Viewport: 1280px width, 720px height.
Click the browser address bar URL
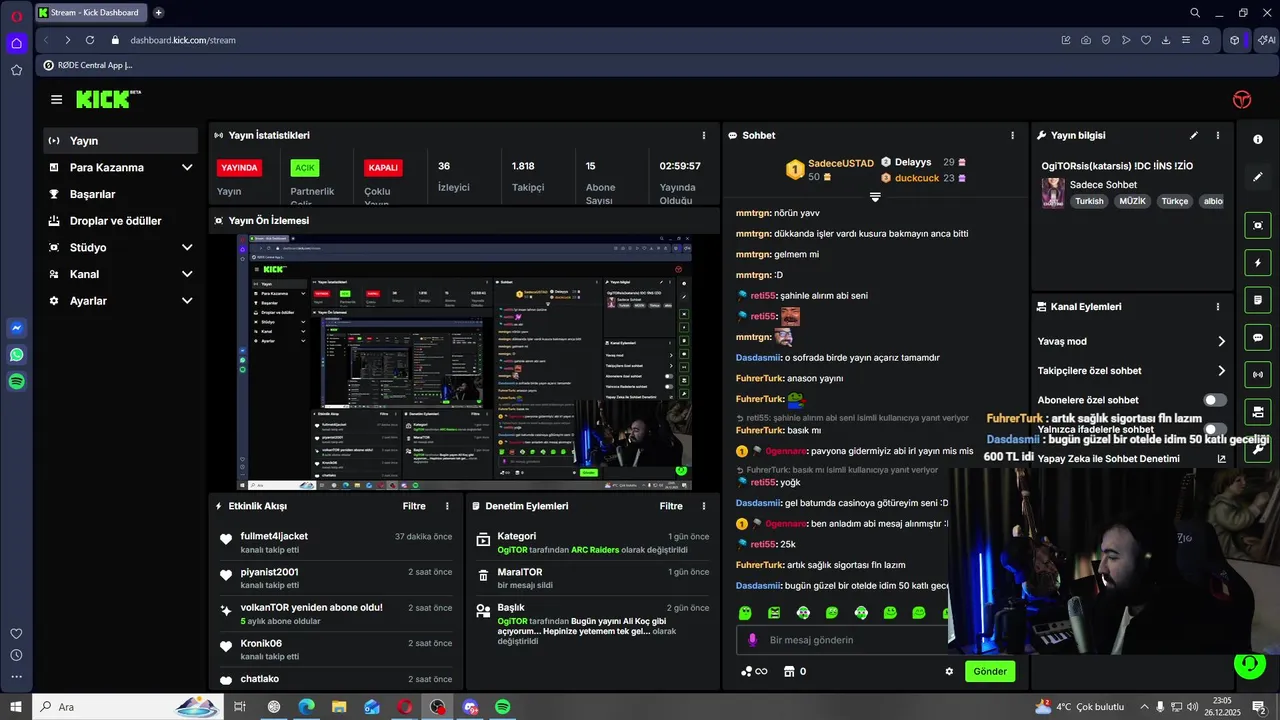point(183,40)
